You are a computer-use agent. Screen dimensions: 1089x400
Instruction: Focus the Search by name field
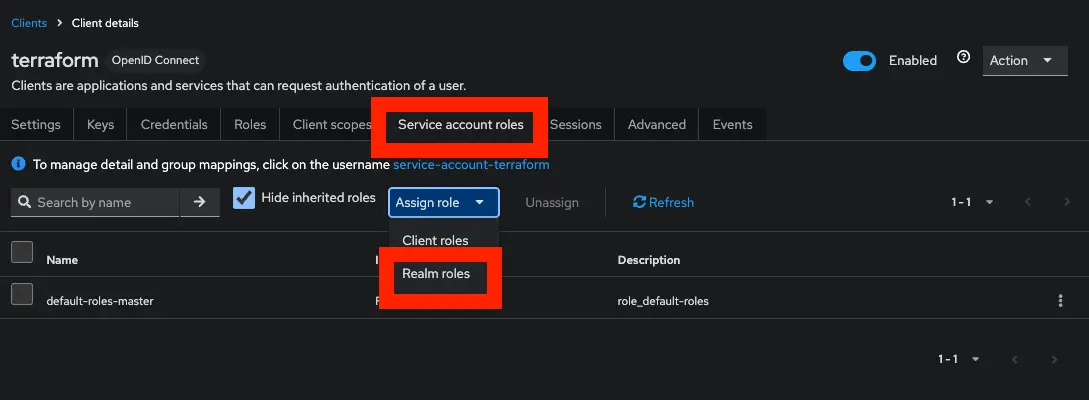click(95, 202)
